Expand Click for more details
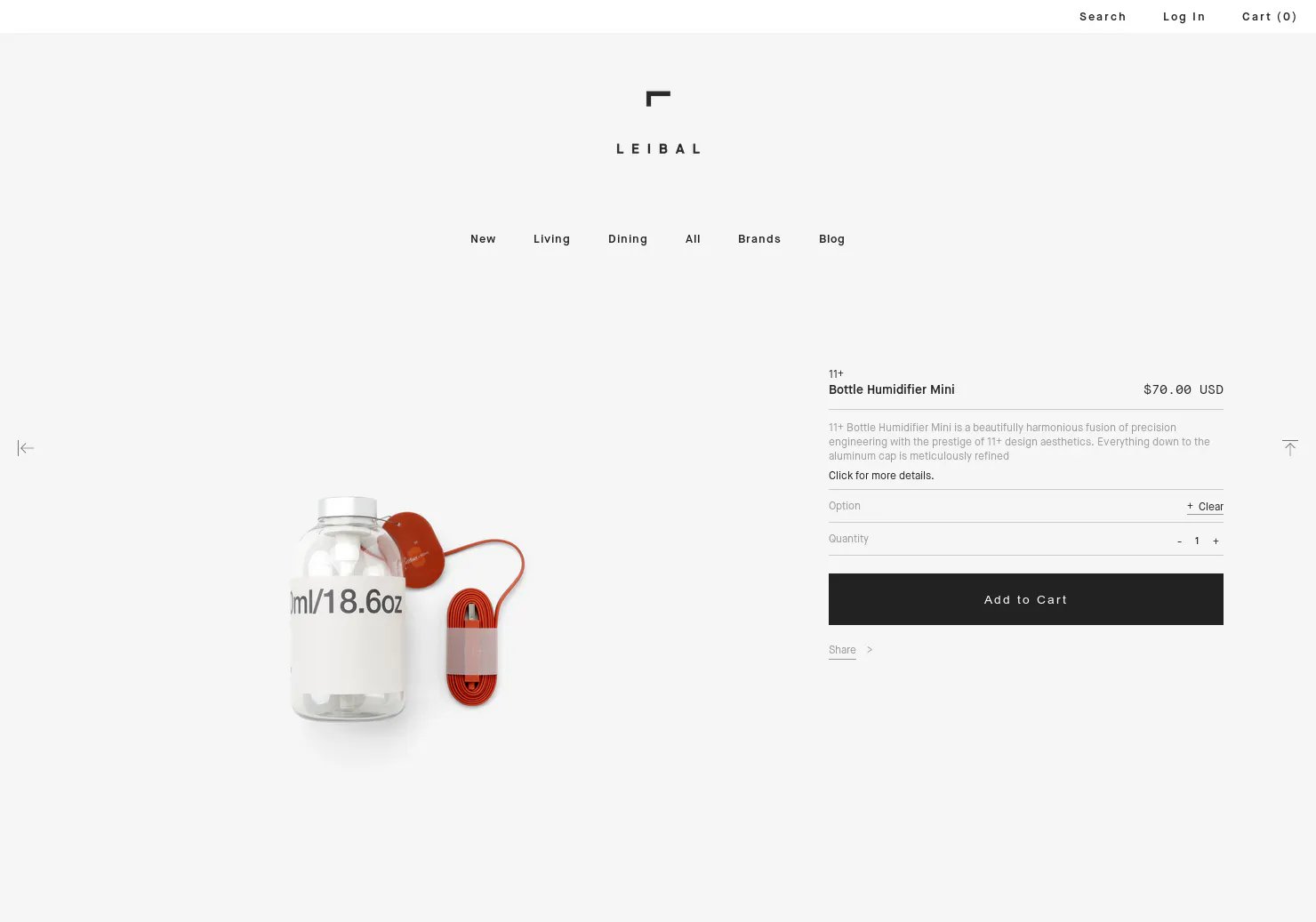The image size is (1316, 922). [881, 476]
